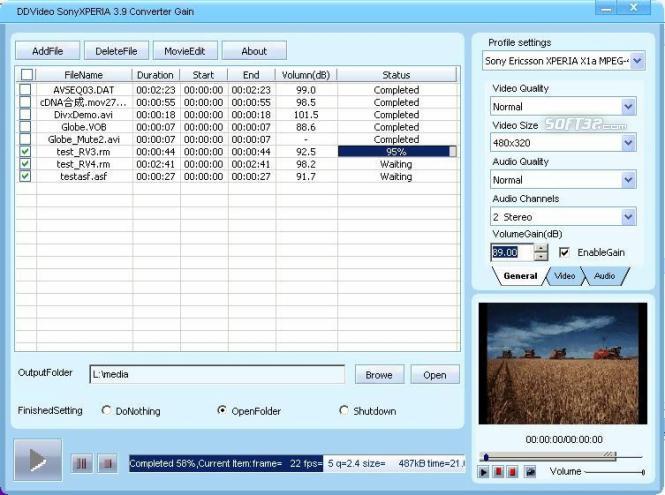Click the 95% progress bar for test_RV3.rm
The height and width of the screenshot is (495, 665).
(397, 151)
